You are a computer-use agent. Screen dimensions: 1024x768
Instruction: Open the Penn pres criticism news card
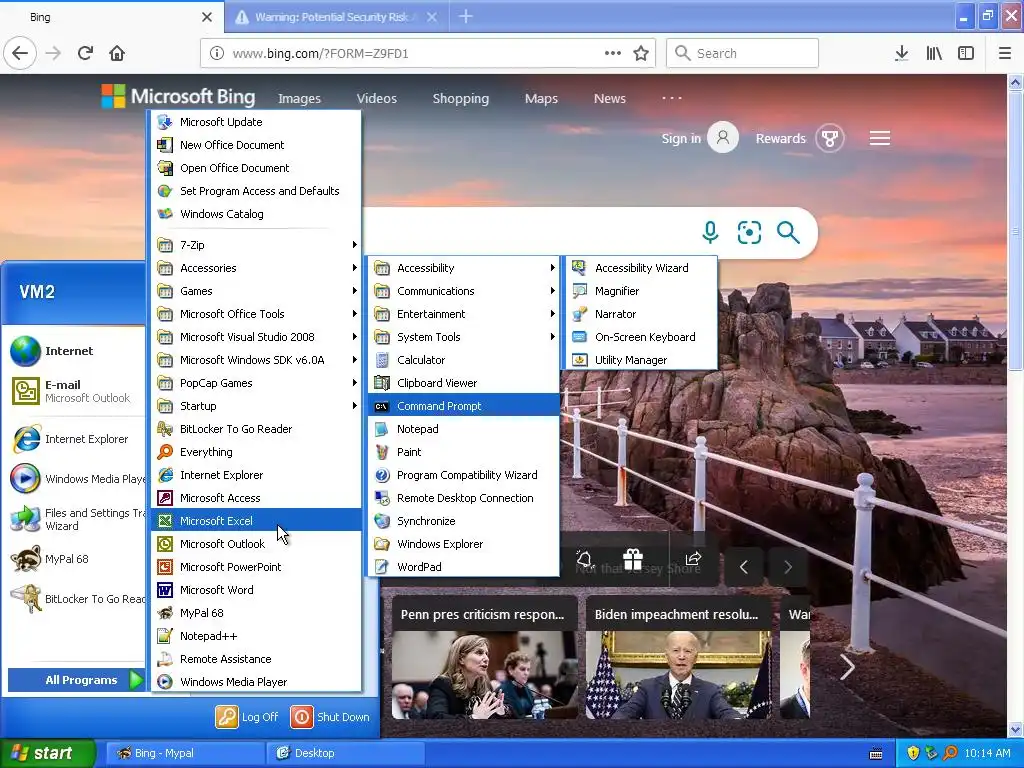tap(485, 657)
